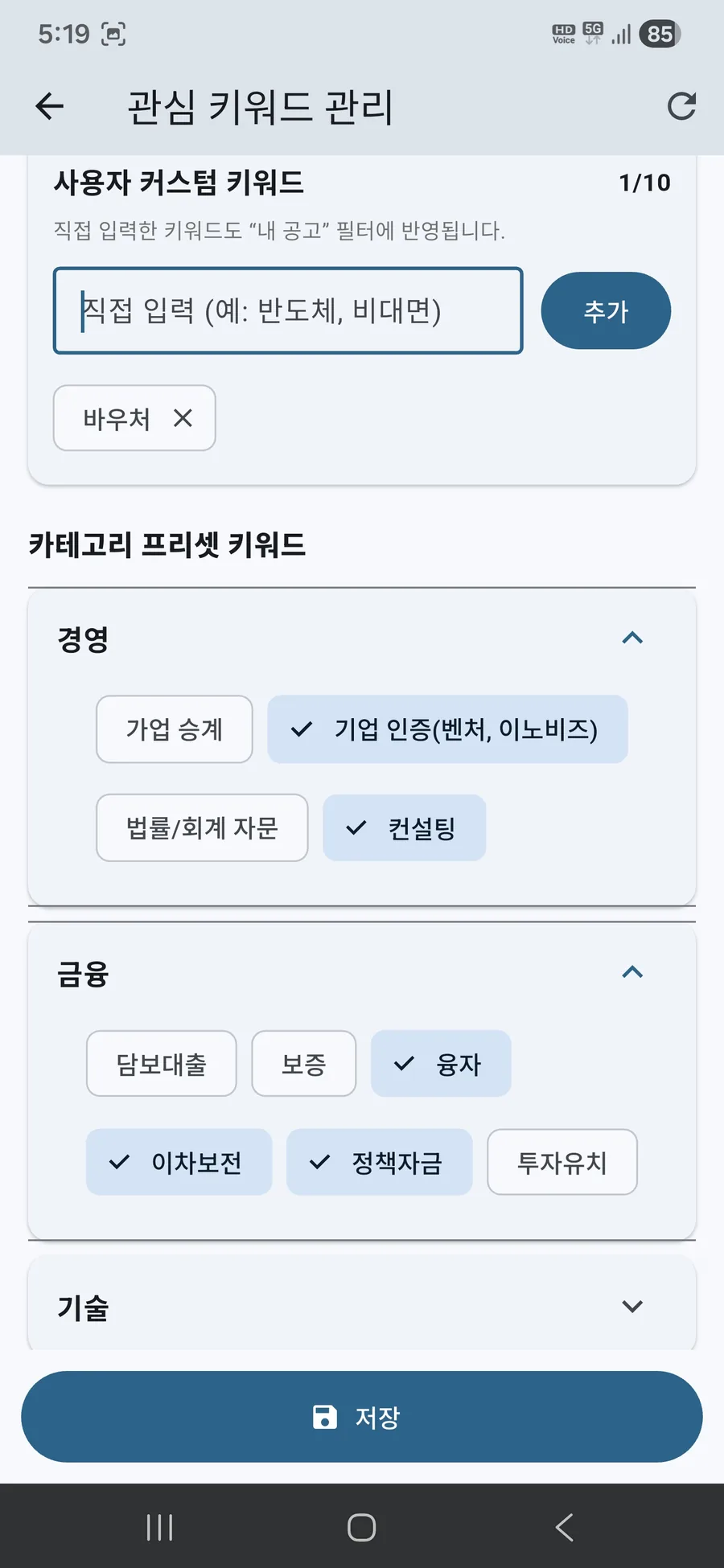Image resolution: width=724 pixels, height=1568 pixels.
Task: Deselect the 컨설팅 keyword chip
Action: [404, 828]
